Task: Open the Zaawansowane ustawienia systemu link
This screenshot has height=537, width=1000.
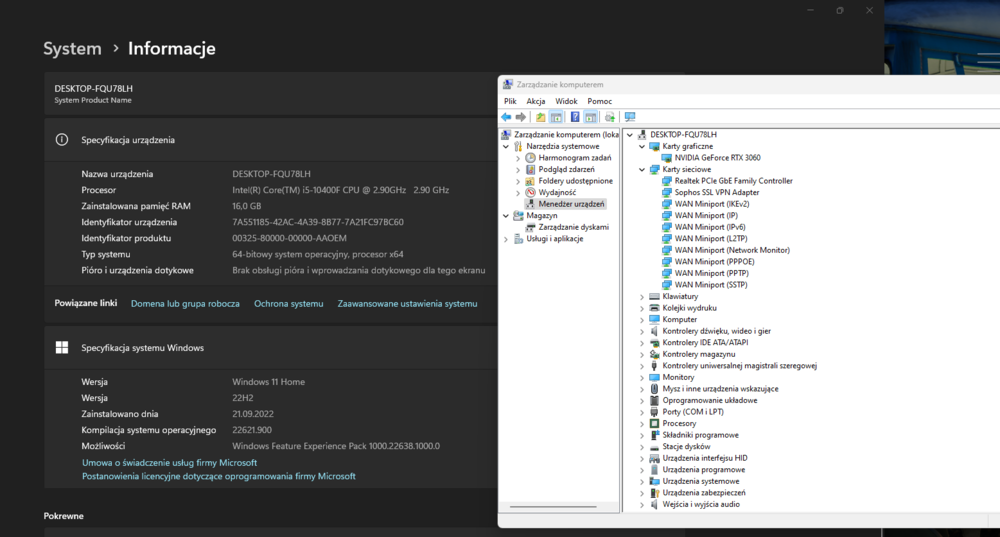Action: click(407, 304)
